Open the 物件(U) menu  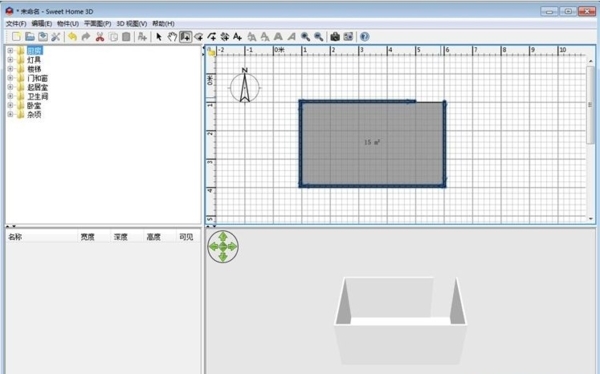pos(68,23)
